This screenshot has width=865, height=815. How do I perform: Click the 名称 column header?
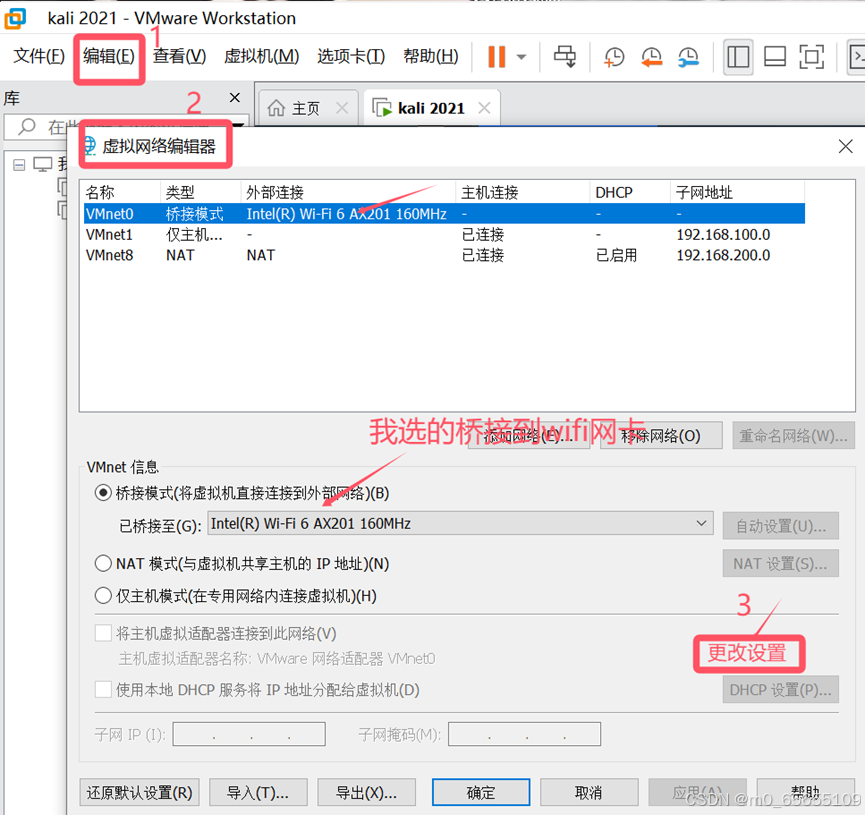pyautogui.click(x=121, y=193)
